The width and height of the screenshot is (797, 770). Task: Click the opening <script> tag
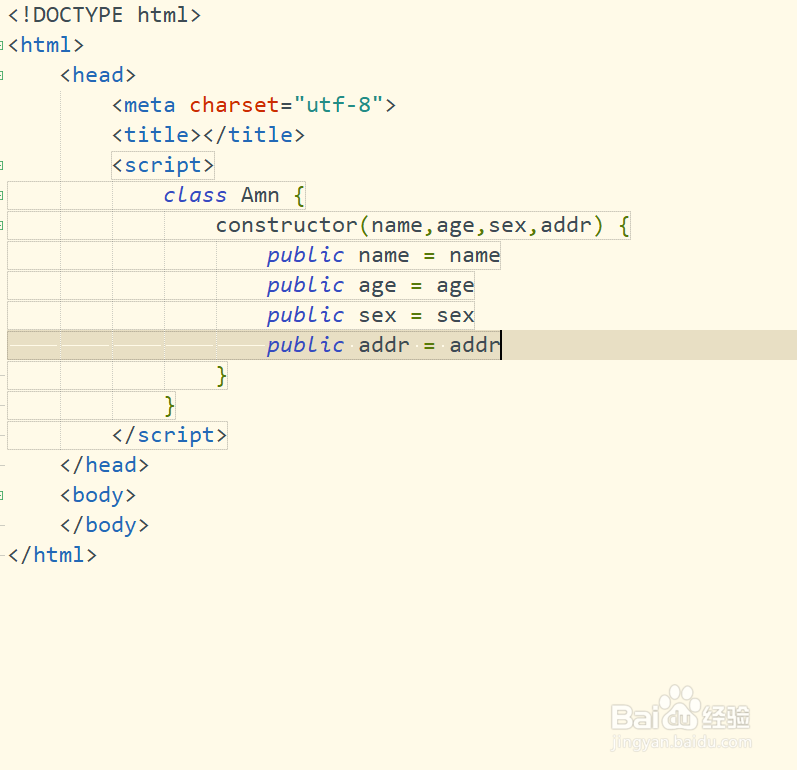click(163, 165)
